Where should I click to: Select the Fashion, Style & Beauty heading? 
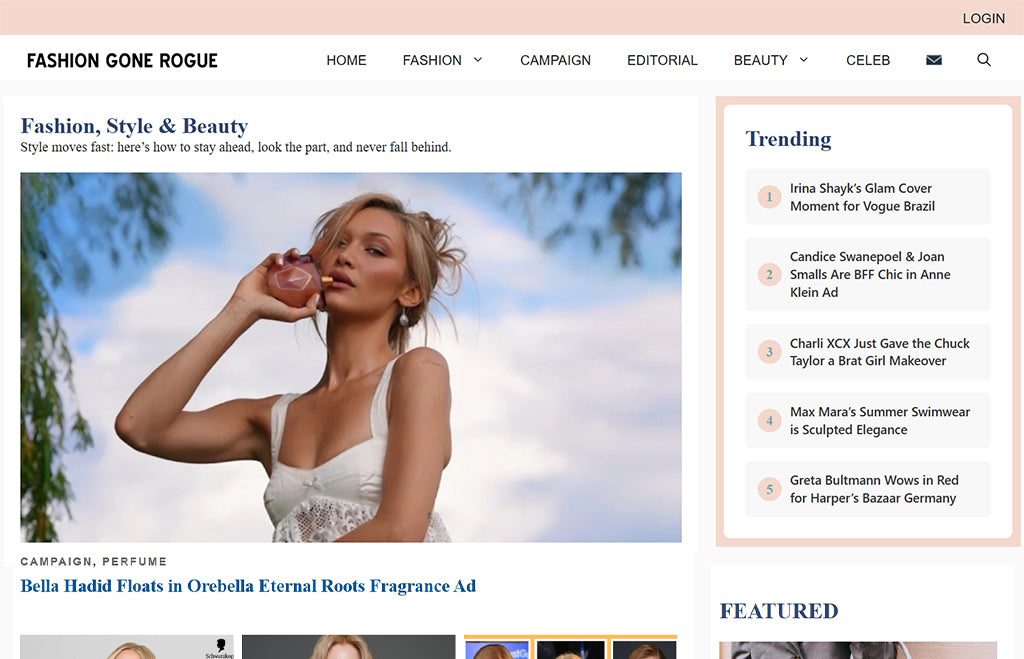coord(134,126)
